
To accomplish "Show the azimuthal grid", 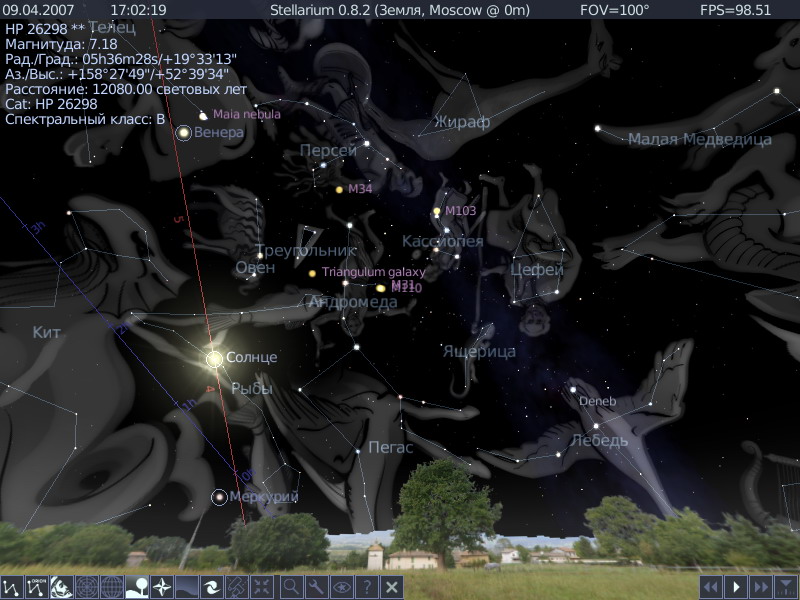I will pyautogui.click(x=87, y=587).
